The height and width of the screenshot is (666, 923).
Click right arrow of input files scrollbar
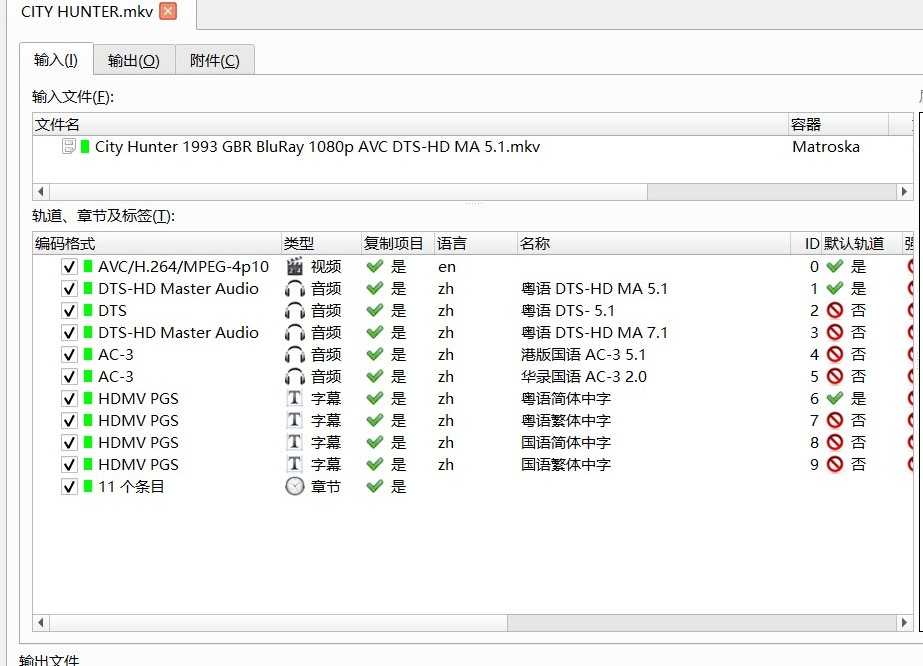click(x=905, y=191)
